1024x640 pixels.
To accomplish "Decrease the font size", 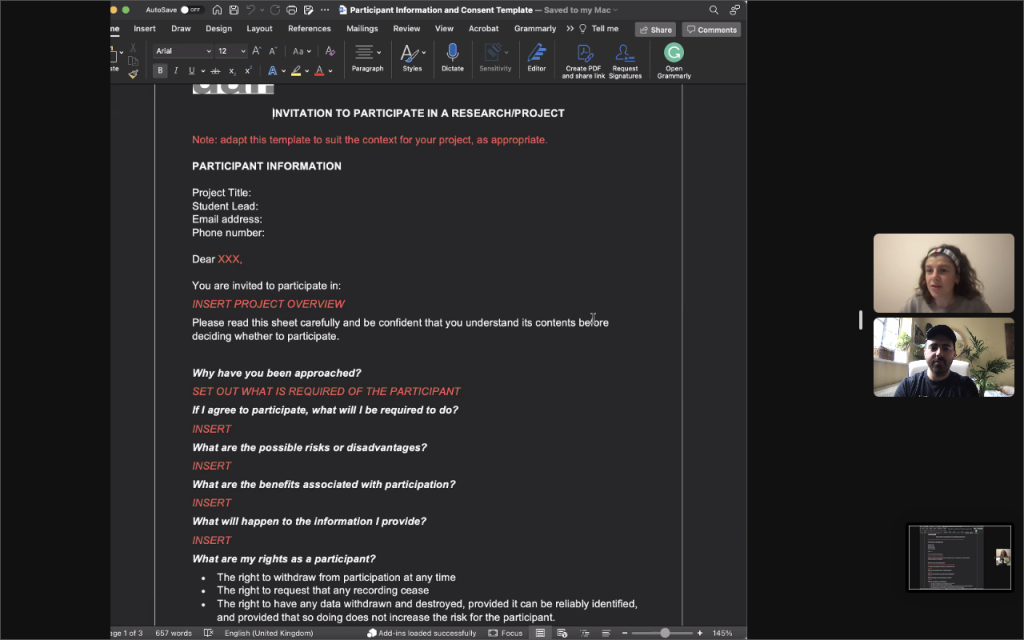I will pos(273,51).
